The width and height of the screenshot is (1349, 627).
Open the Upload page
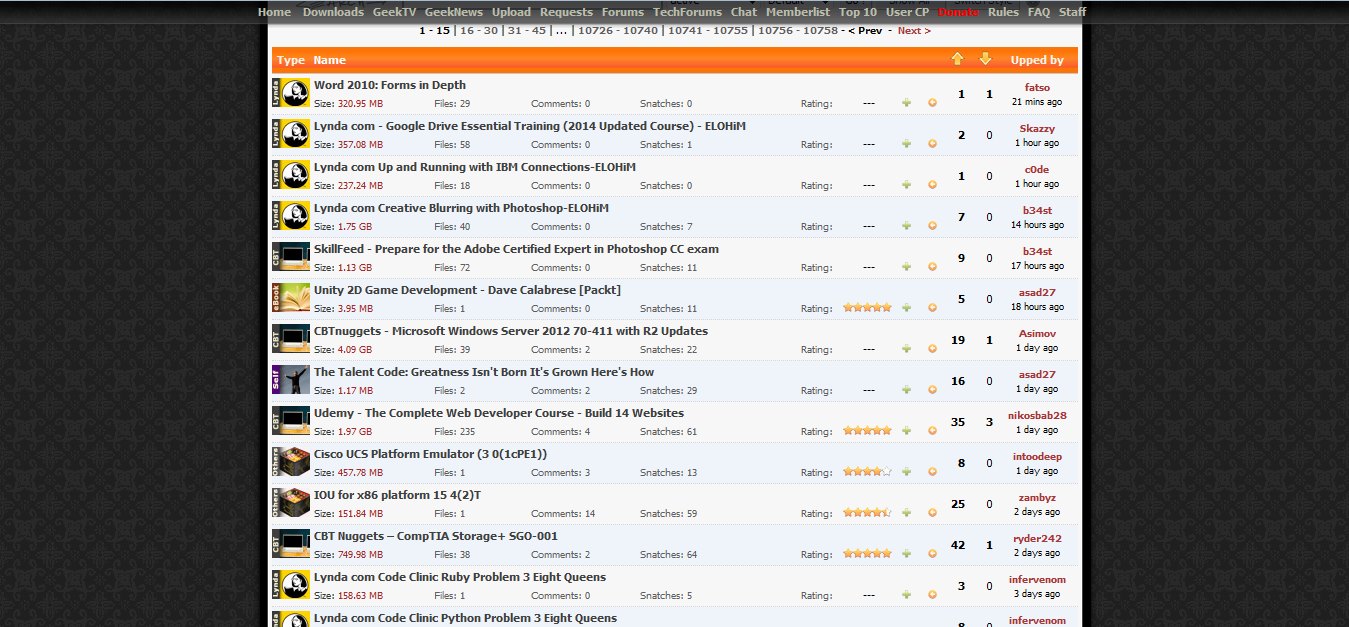click(x=511, y=12)
